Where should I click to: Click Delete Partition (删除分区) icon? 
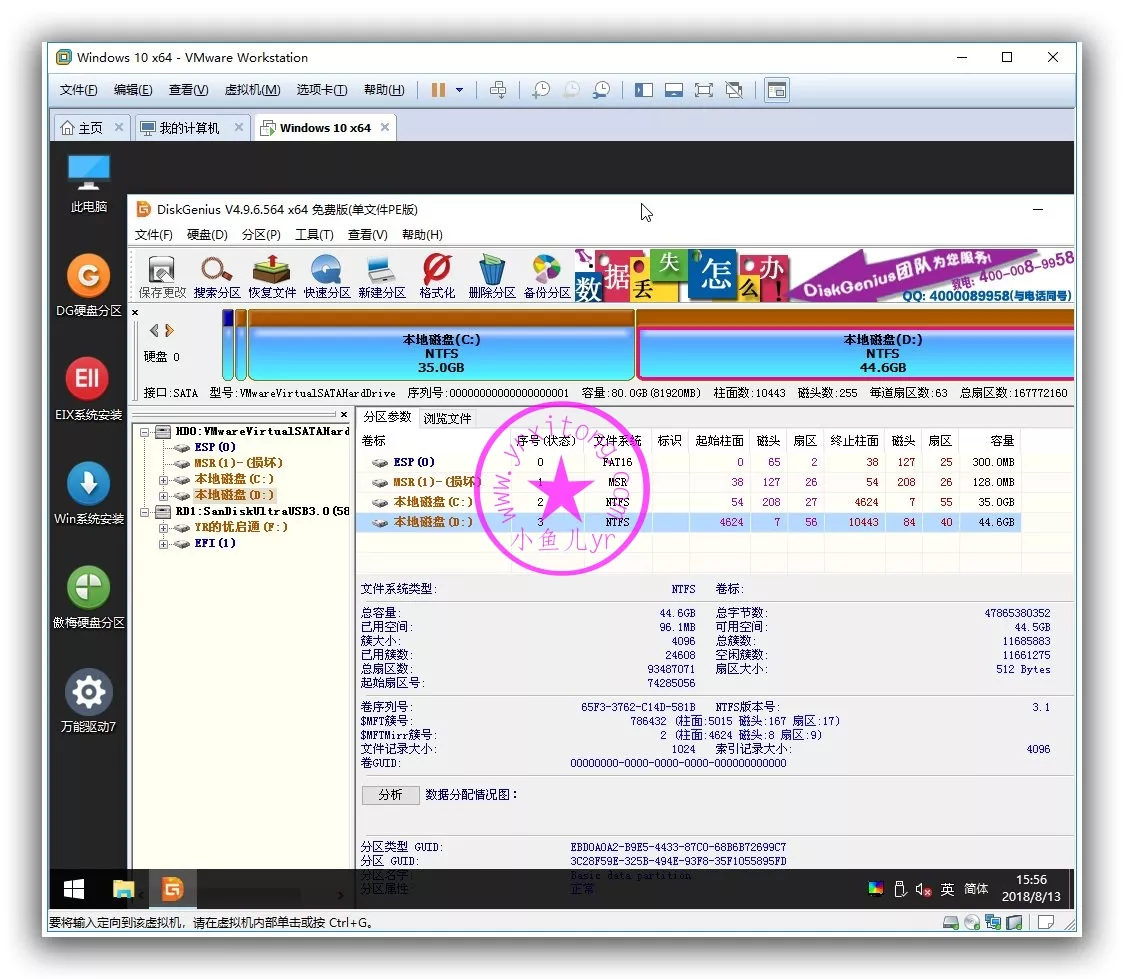[x=492, y=277]
